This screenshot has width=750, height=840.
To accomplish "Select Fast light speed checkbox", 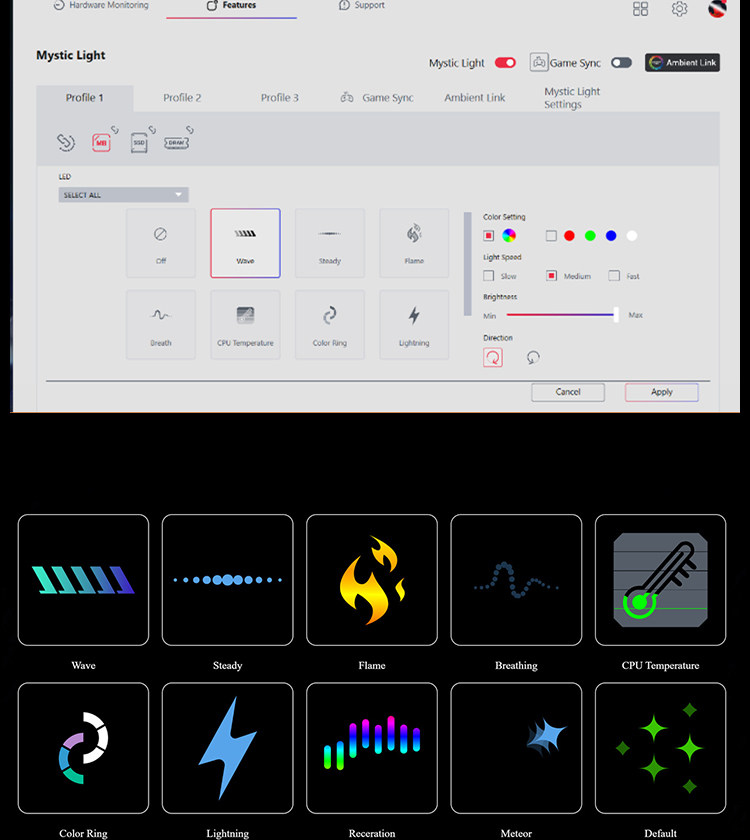I will [x=614, y=276].
